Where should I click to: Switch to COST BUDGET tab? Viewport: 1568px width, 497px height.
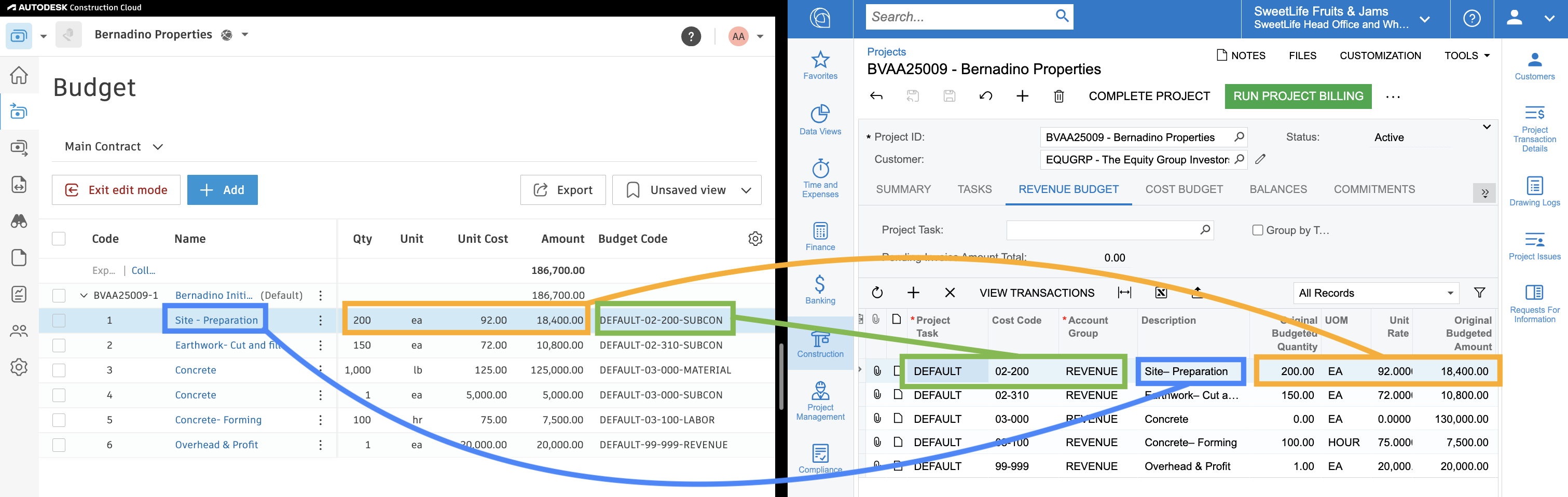point(1184,189)
